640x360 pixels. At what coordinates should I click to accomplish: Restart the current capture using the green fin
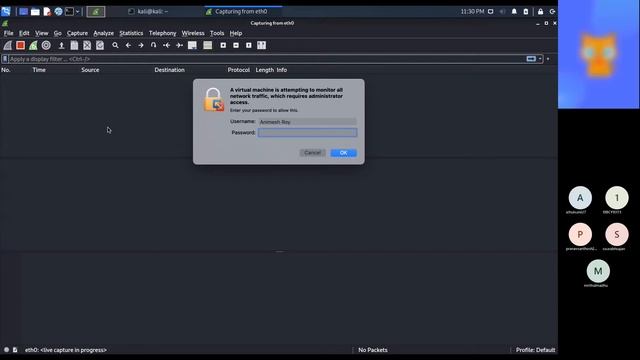[33, 45]
